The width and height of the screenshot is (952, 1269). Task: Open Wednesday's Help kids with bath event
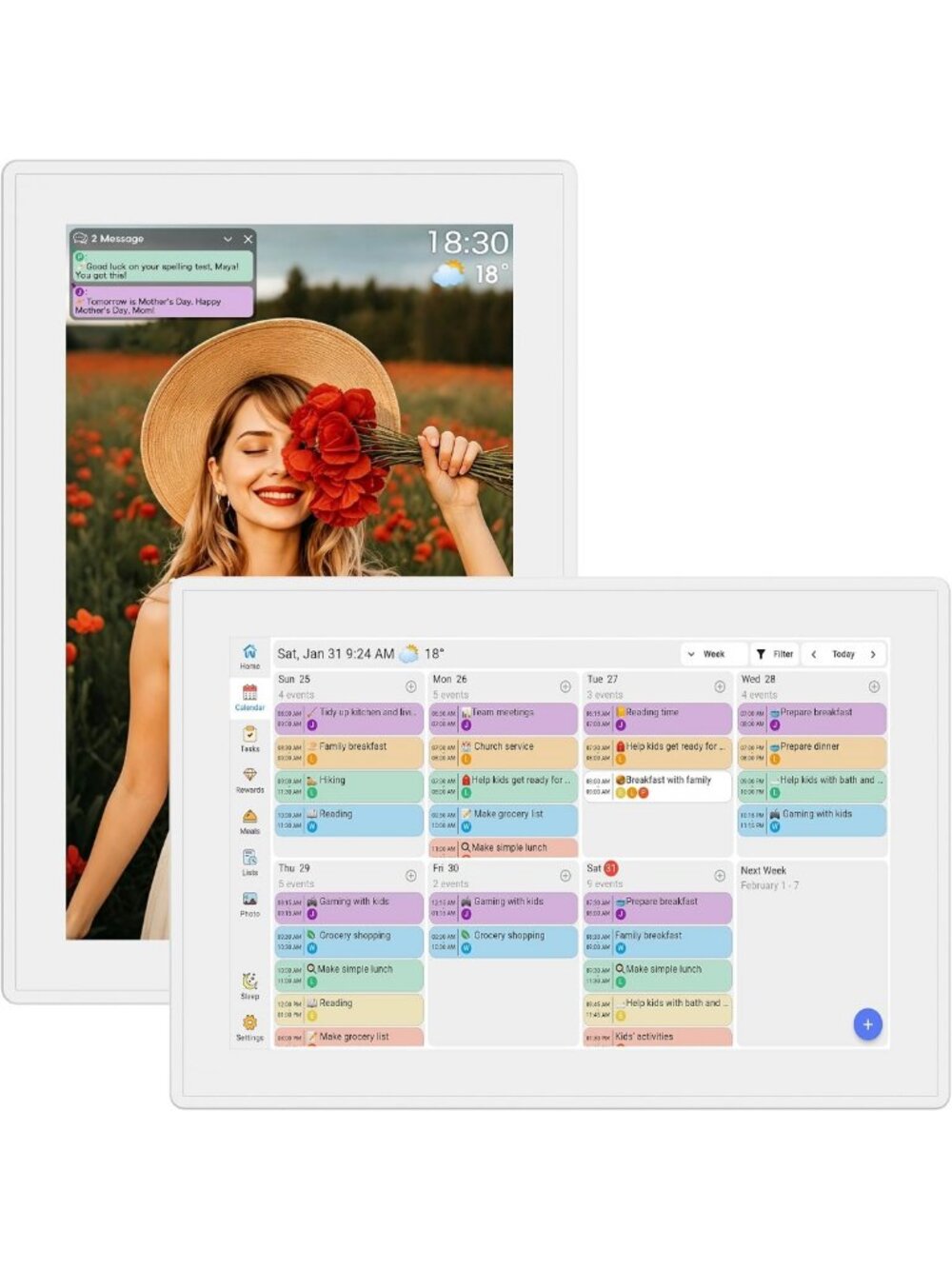click(812, 786)
